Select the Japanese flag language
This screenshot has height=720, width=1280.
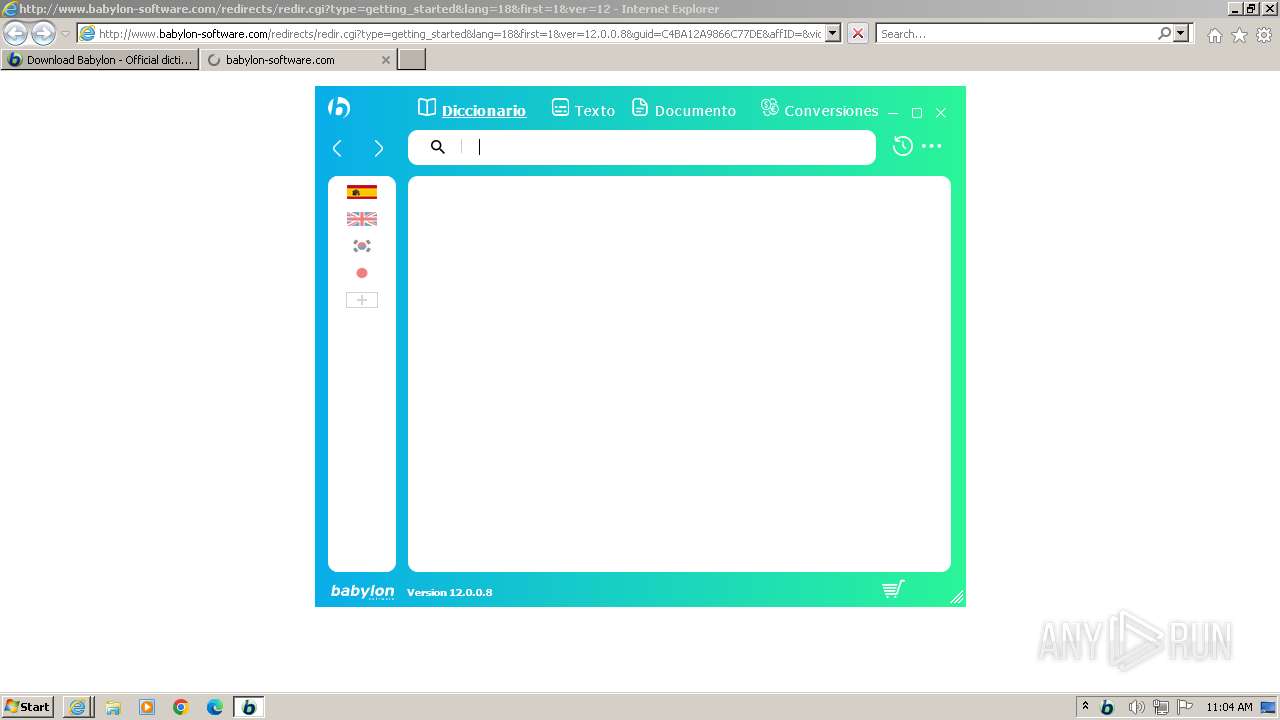coord(362,273)
